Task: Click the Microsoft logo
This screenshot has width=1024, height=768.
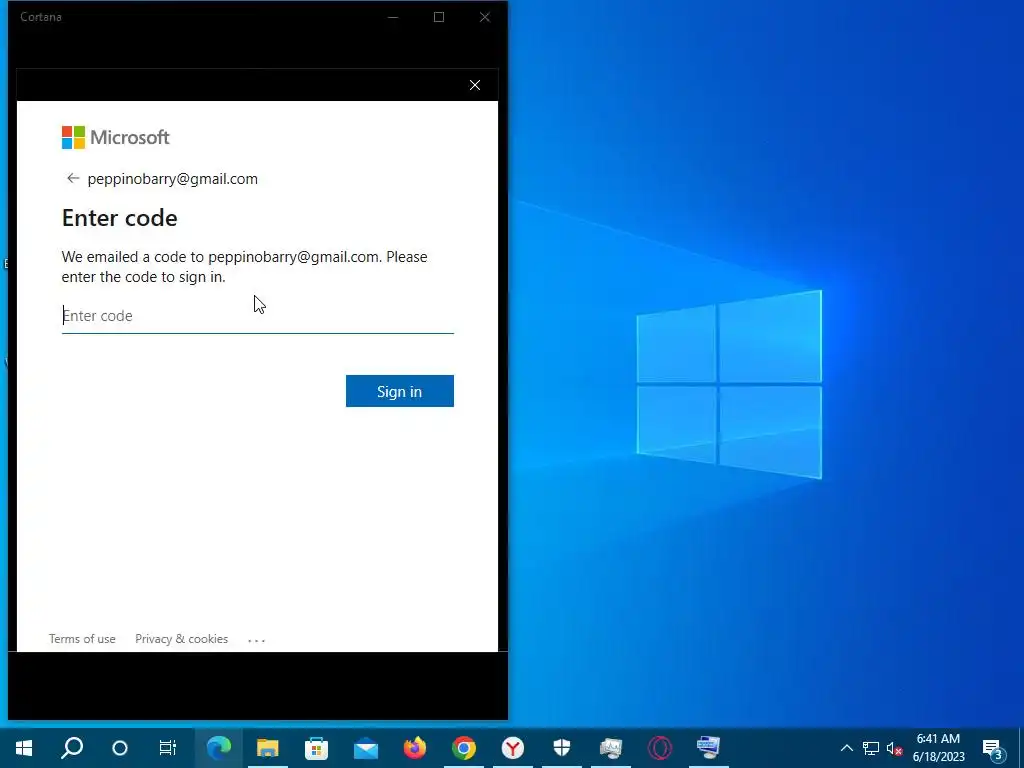Action: point(116,137)
